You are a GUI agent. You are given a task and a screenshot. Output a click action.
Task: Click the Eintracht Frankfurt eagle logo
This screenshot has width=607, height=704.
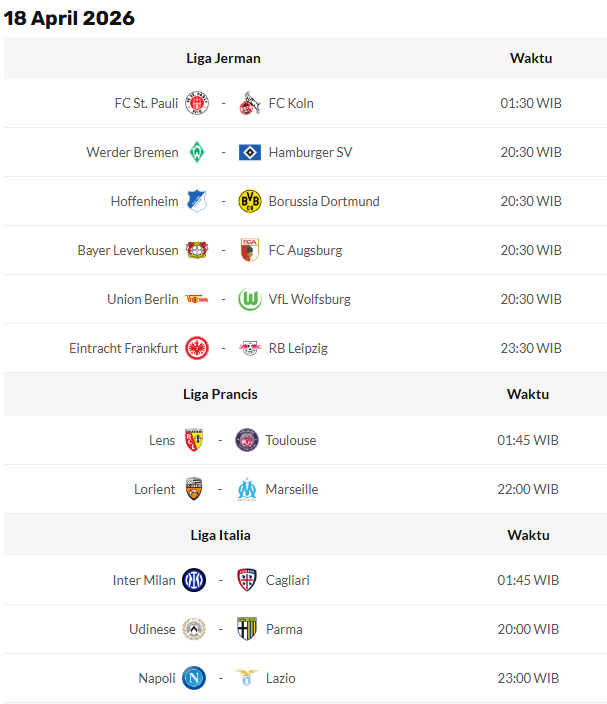[197, 348]
